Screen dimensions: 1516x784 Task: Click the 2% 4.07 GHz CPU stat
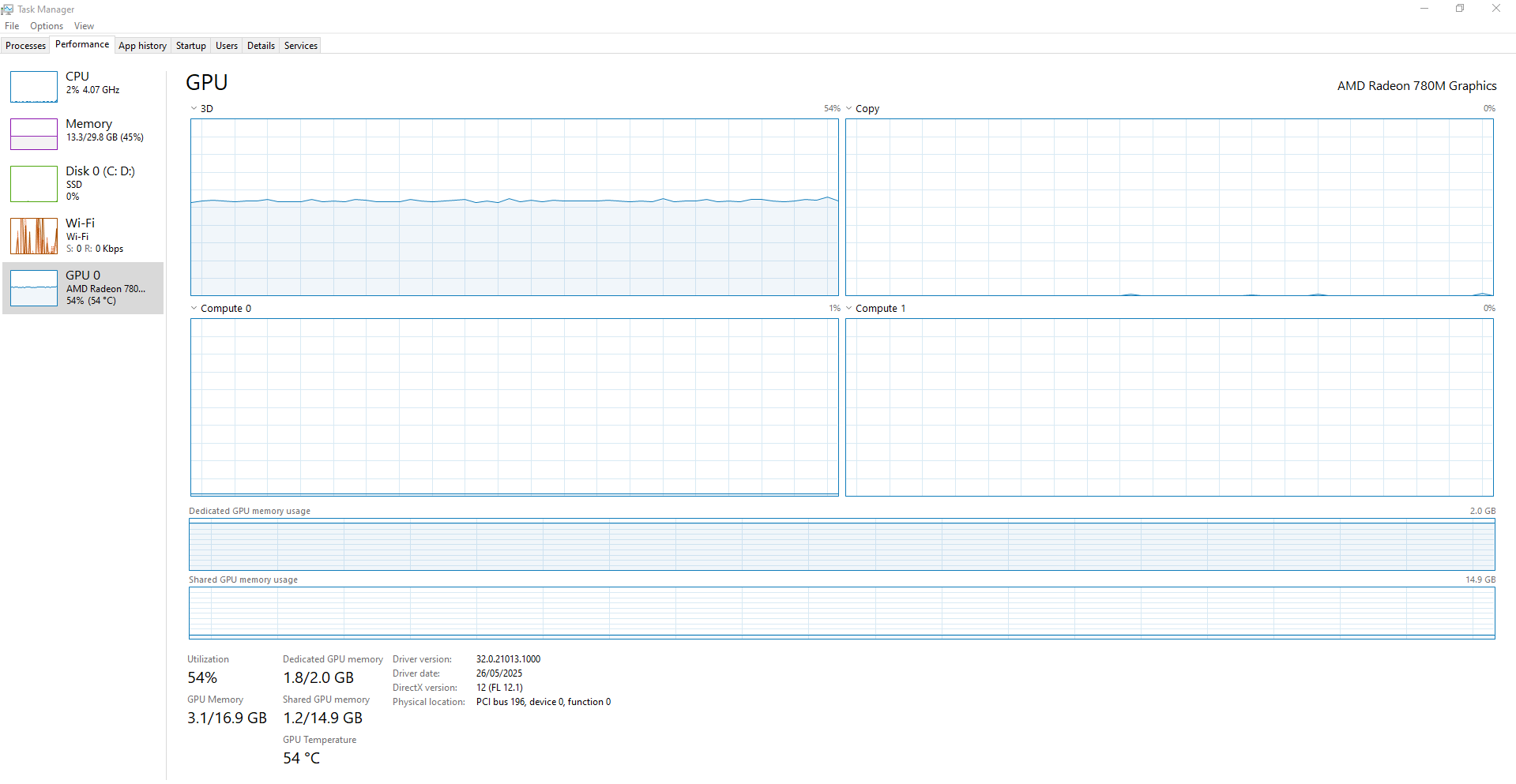click(93, 90)
